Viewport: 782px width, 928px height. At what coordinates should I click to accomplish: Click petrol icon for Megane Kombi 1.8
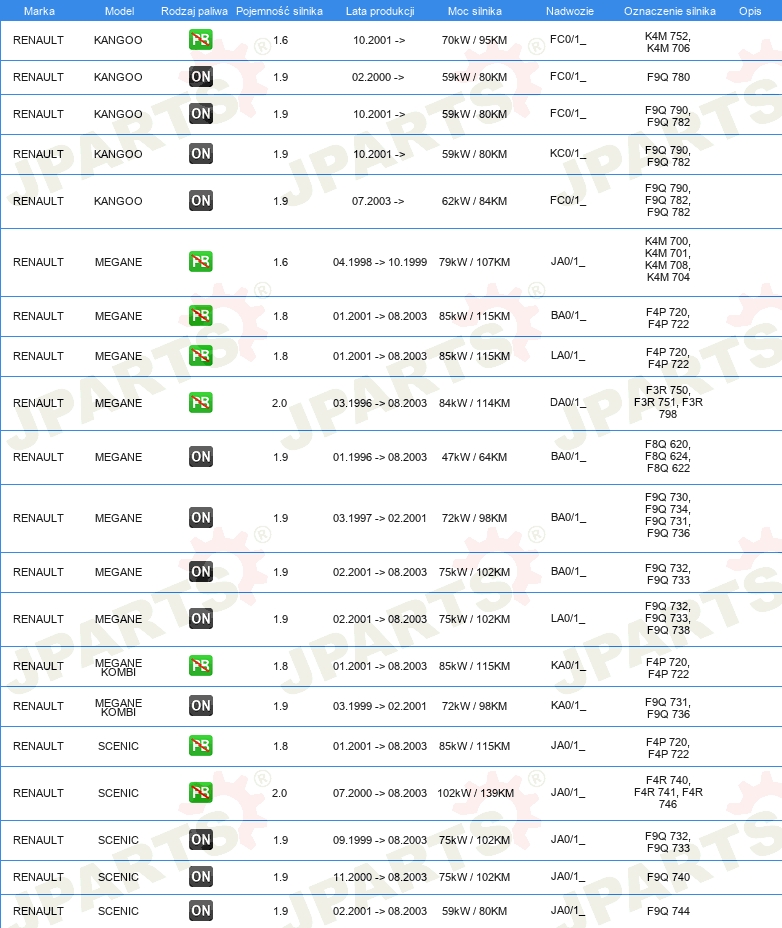pos(201,665)
